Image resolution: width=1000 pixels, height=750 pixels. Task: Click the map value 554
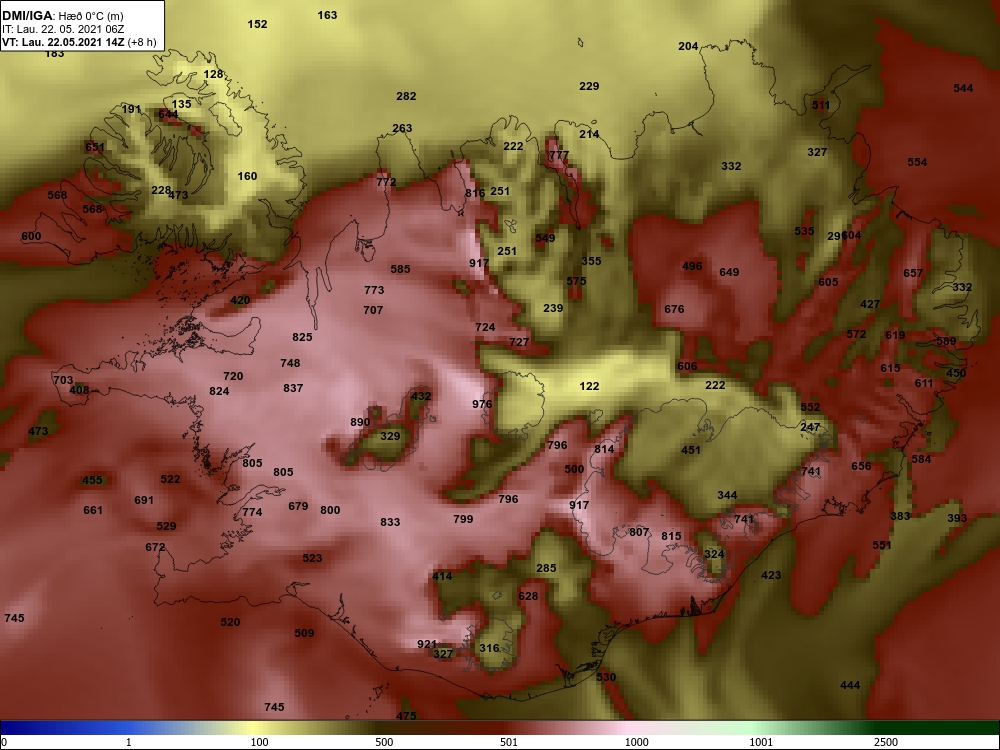click(918, 162)
